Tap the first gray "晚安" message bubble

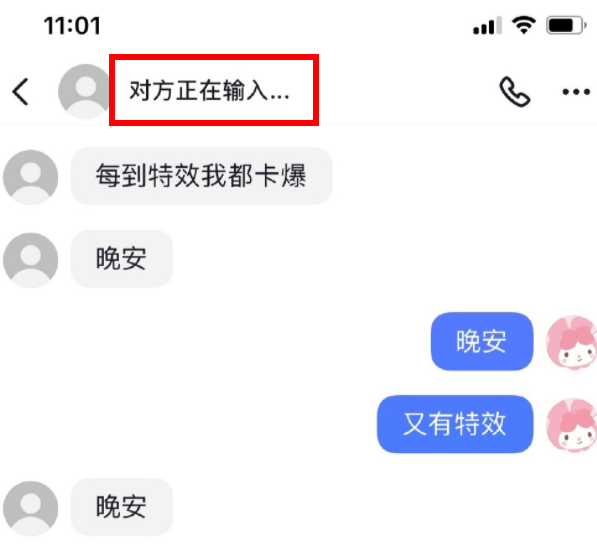[121, 259]
